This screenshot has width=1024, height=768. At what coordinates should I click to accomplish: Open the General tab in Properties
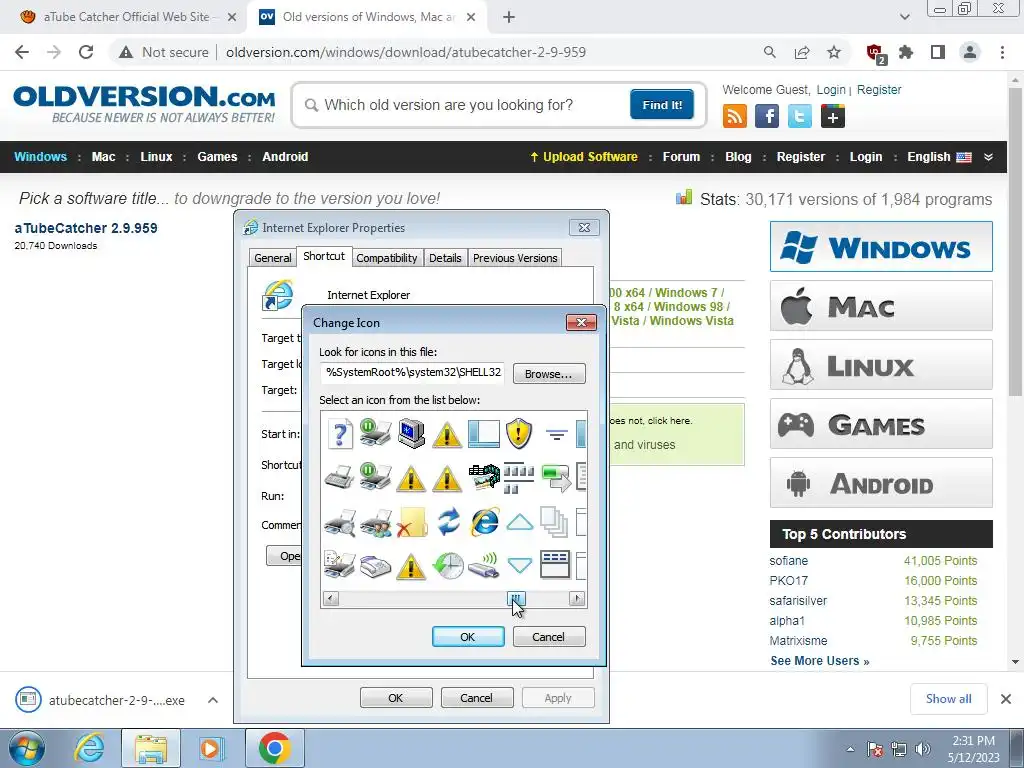[x=273, y=258]
